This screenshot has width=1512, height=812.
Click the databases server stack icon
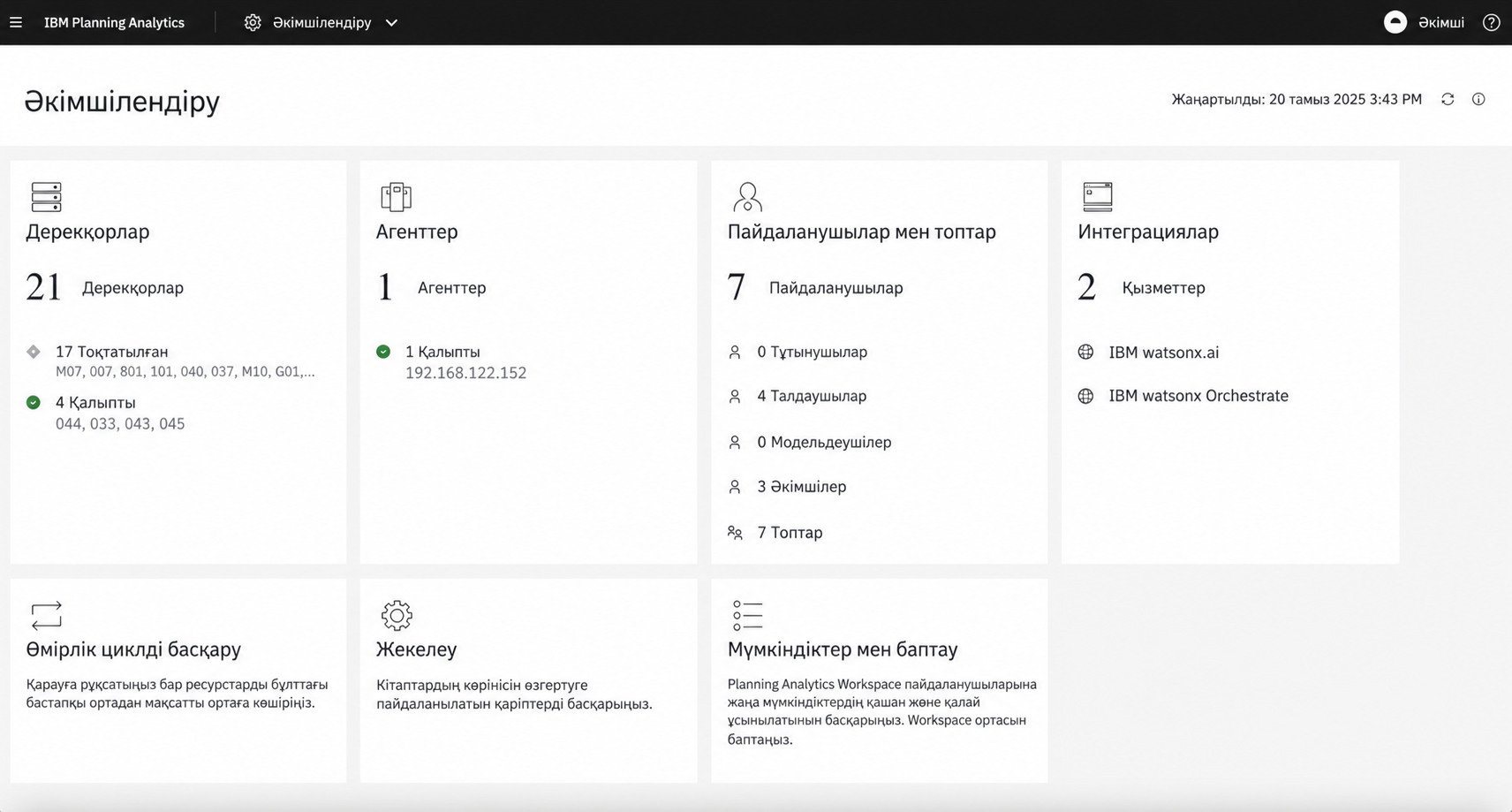coord(46,197)
